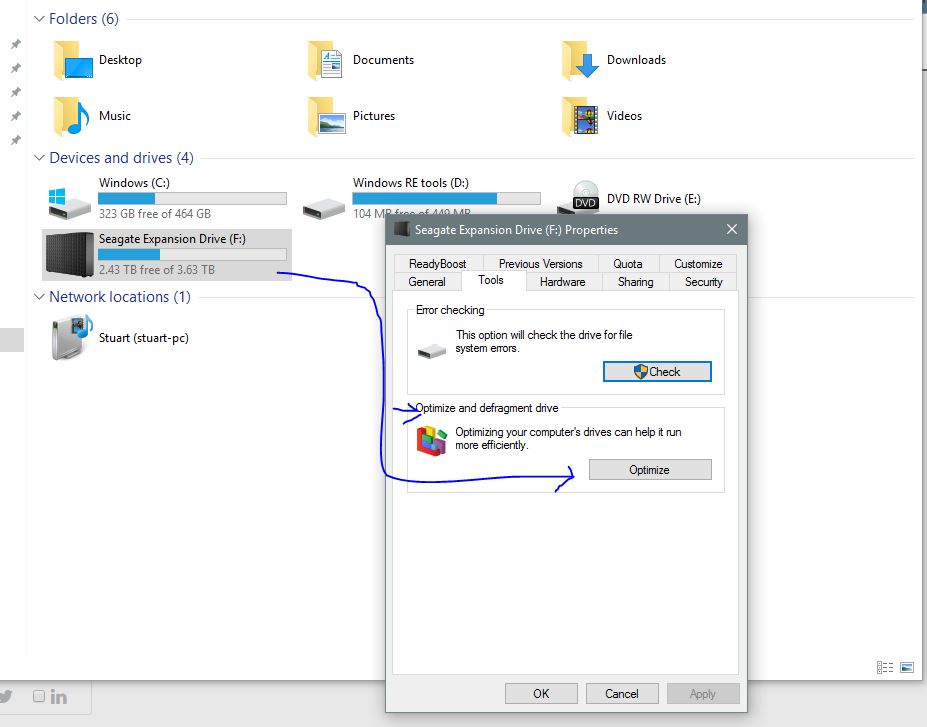The width and height of the screenshot is (927, 727).
Task: Click the Optimize button
Action: pyautogui.click(x=650, y=469)
